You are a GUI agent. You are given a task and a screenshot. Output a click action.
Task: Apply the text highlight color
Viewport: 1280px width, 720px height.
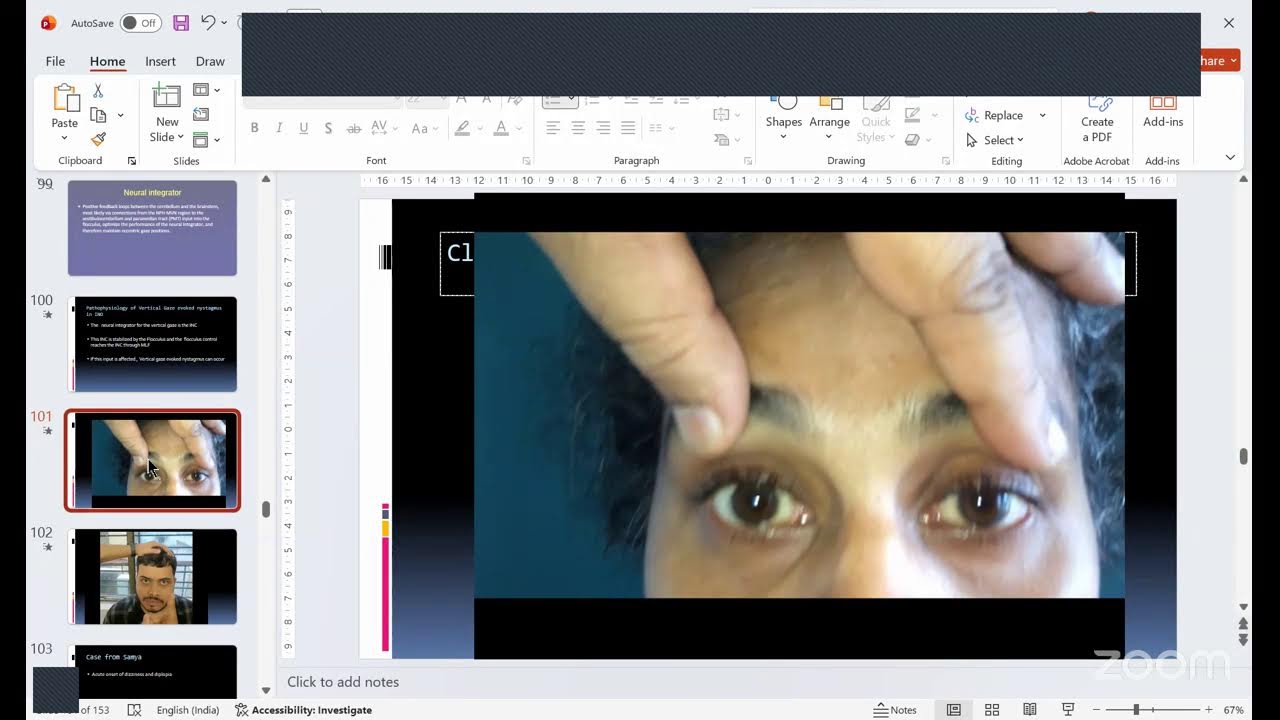tap(462, 128)
